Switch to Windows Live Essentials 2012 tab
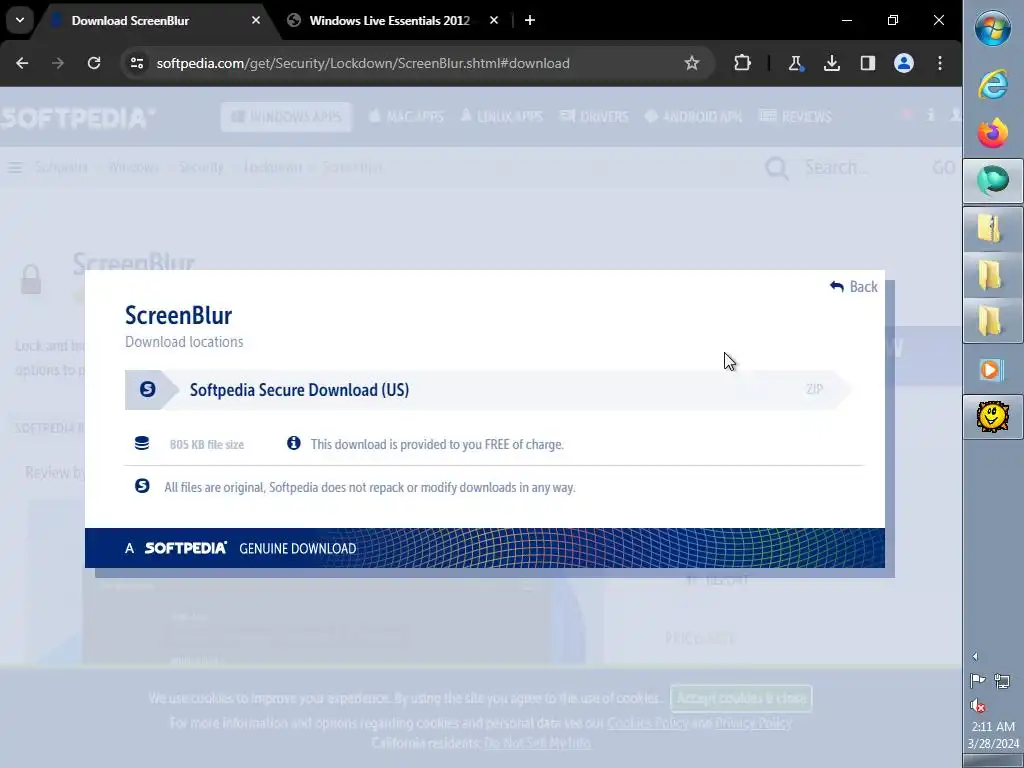The image size is (1024, 768). pos(394,20)
